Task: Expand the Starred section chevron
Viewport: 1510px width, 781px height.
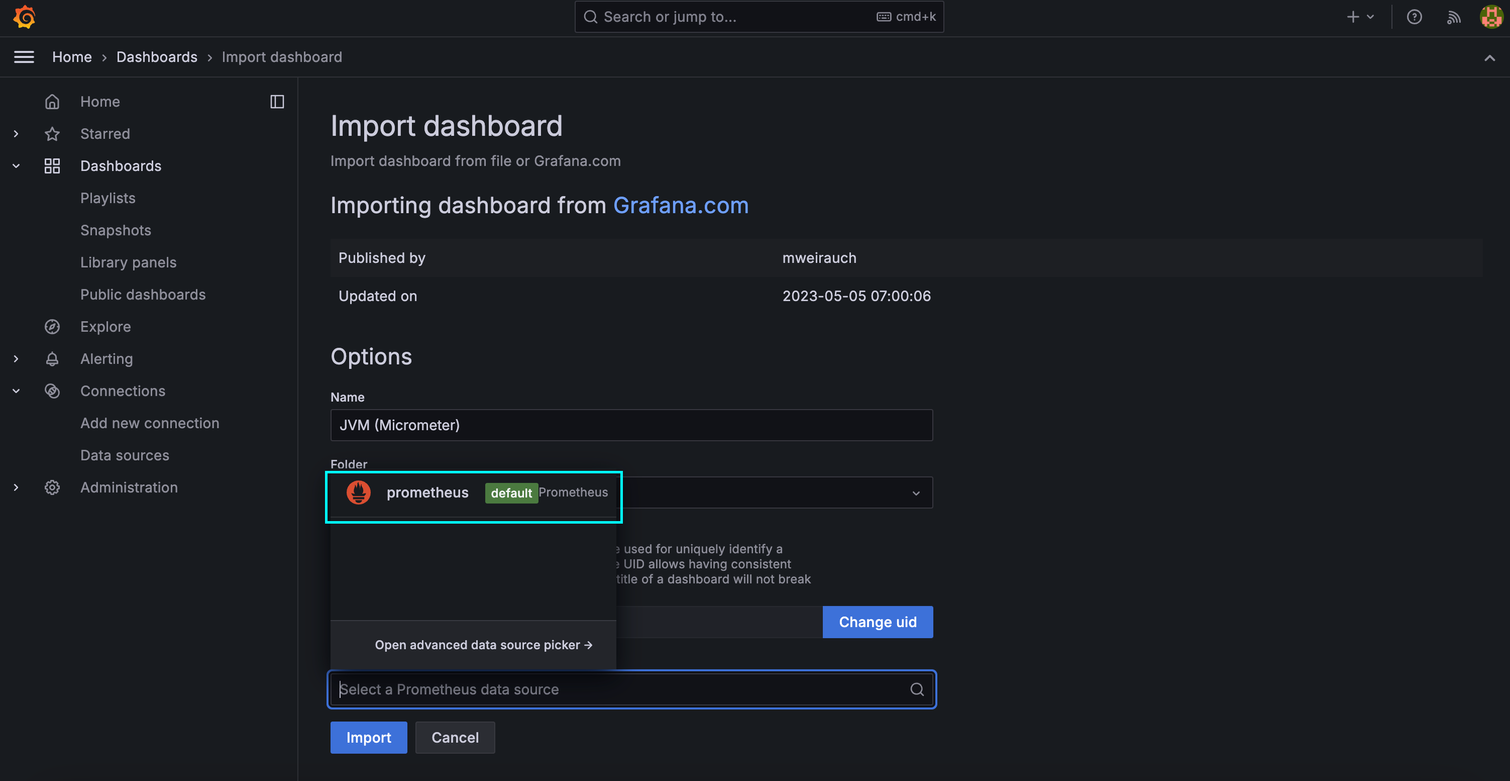Action: 16,134
